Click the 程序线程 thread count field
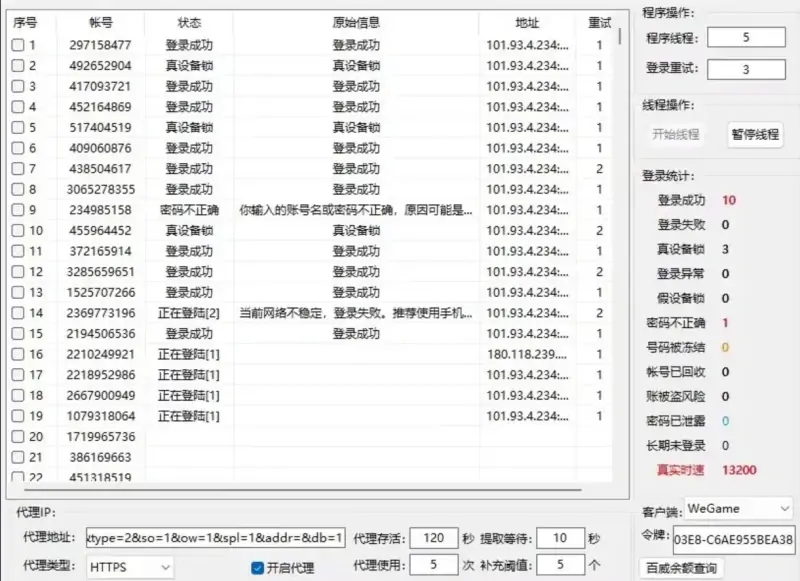The width and height of the screenshot is (800, 581). 745,38
